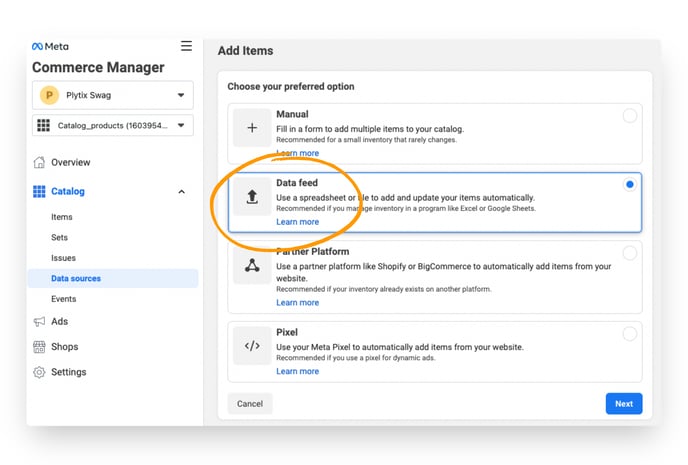The image size is (688, 465).
Task: Open Learn more under Partner Platform
Action: pyautogui.click(x=297, y=303)
